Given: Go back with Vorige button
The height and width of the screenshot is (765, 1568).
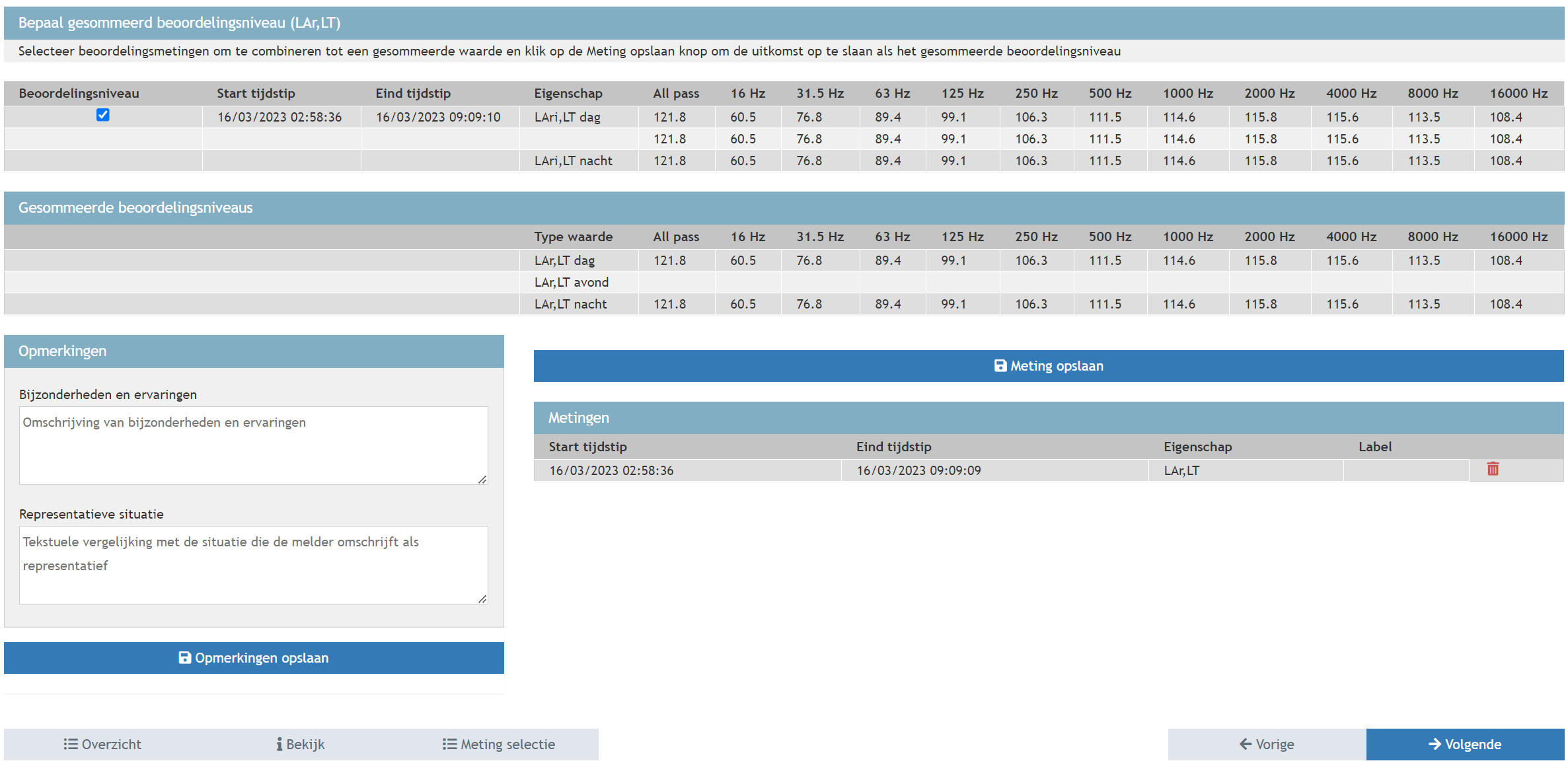Looking at the screenshot, I should point(1266,745).
